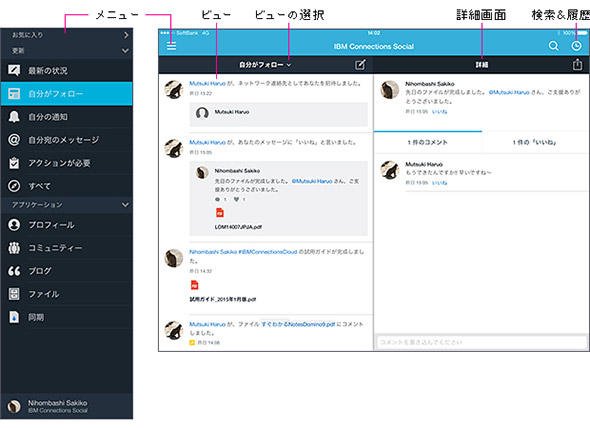
Task: Click avatar of the invitation post
Action: tap(174, 90)
